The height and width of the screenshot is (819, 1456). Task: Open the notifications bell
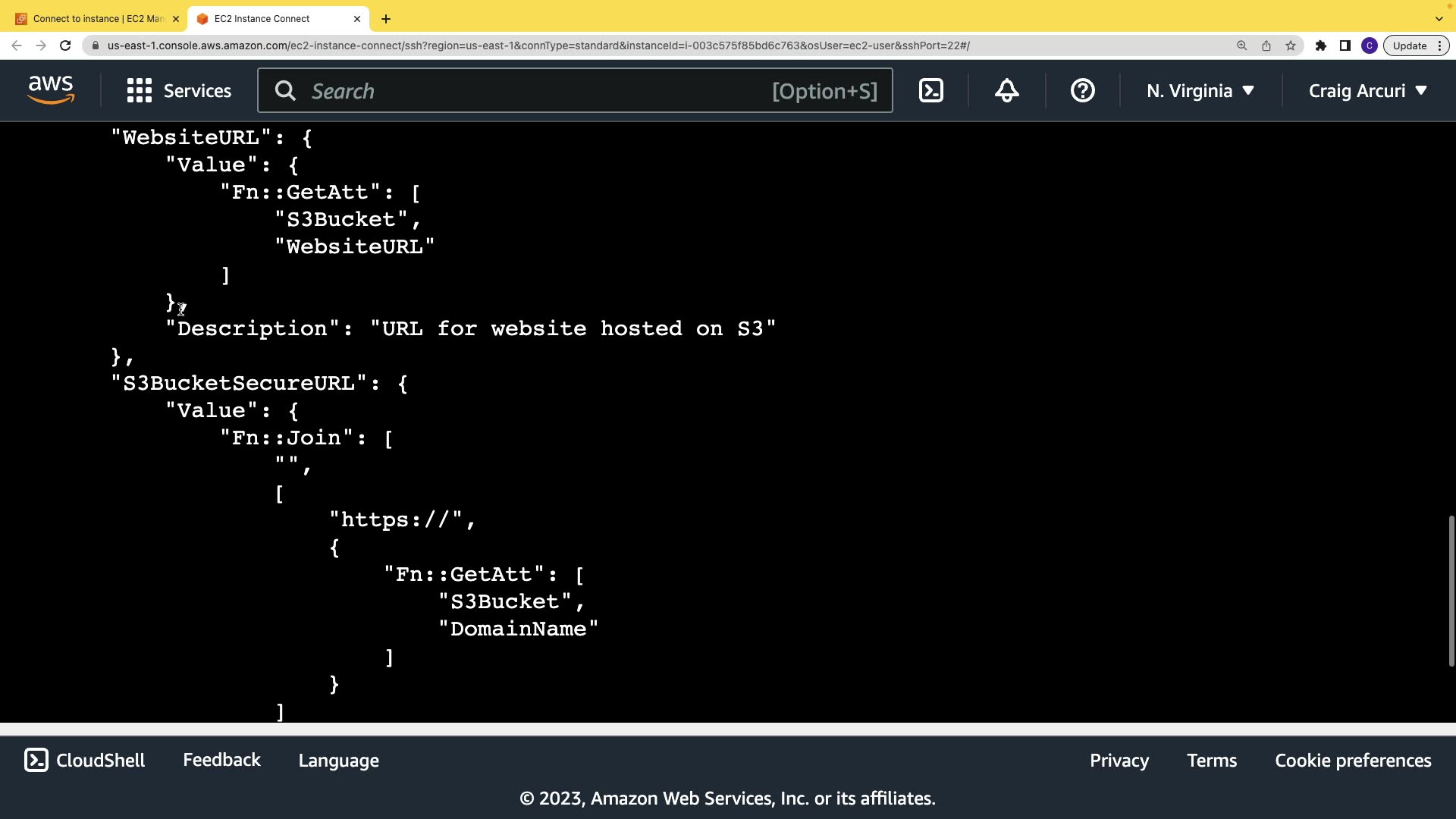point(1006,91)
